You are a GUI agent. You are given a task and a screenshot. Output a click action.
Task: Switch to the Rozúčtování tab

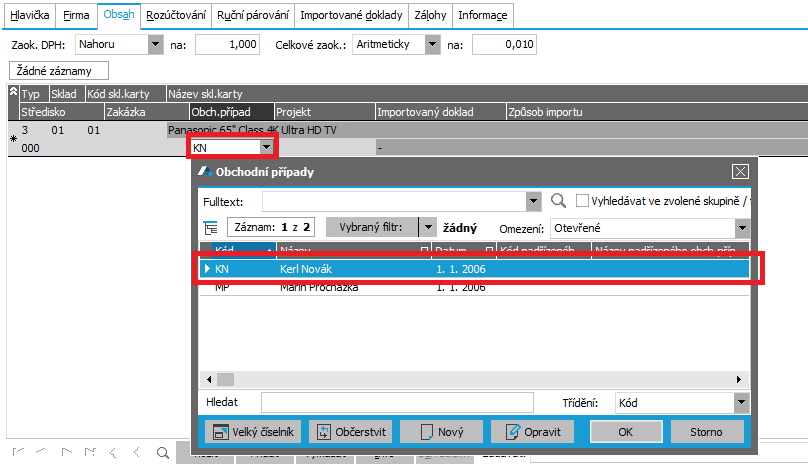[175, 16]
